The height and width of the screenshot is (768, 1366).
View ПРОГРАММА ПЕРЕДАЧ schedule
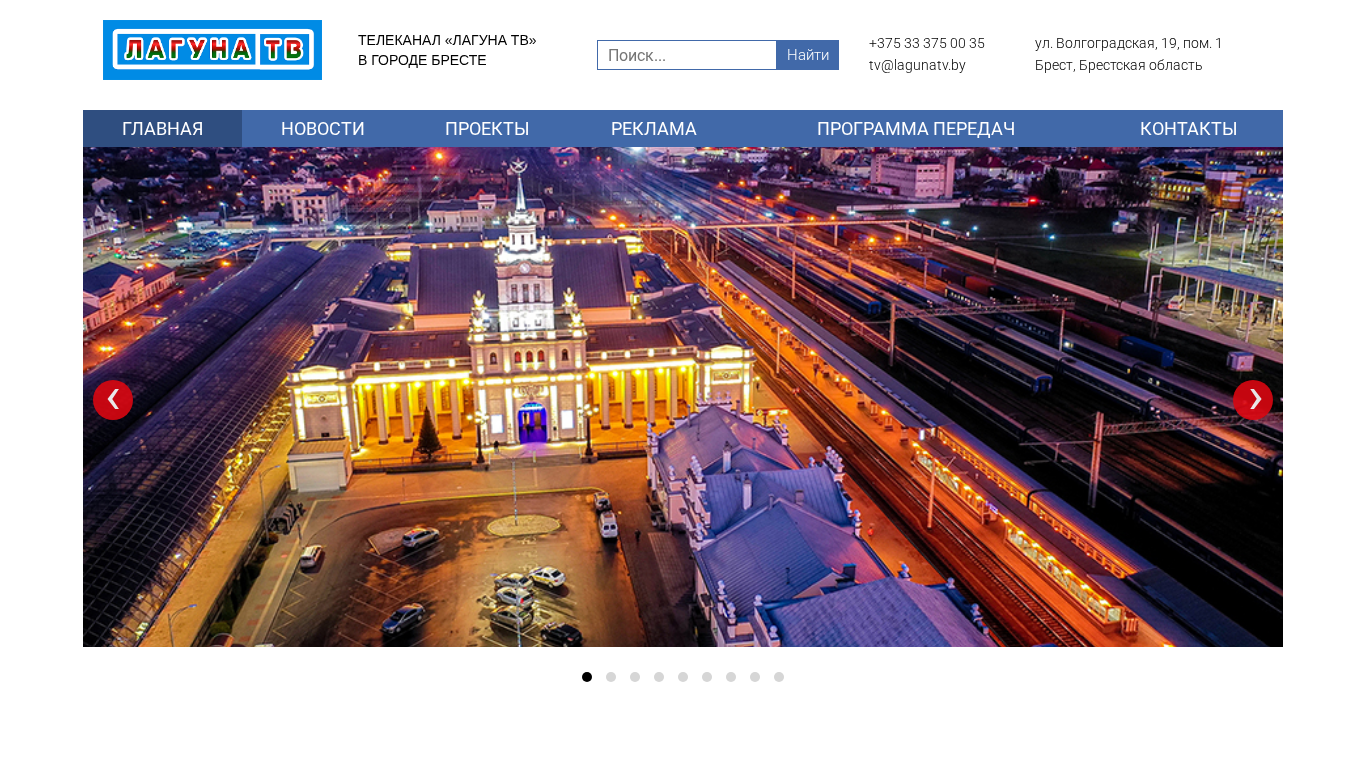click(x=915, y=129)
